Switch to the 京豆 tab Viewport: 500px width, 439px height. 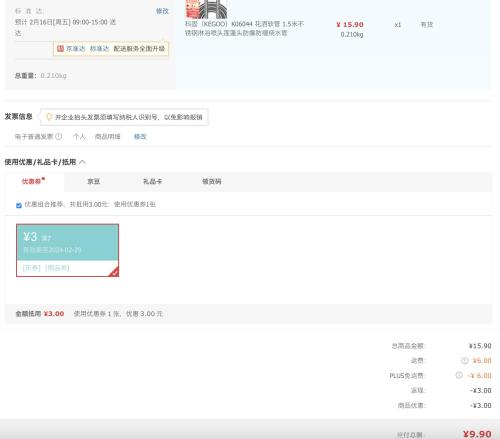94,181
